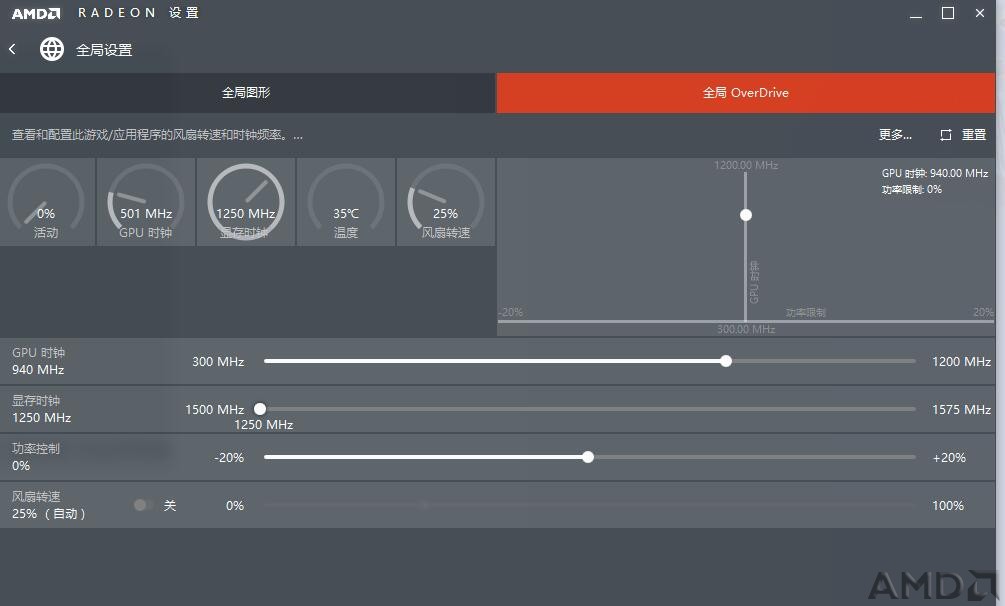Click the '1200.00 MHz' graph top label

pyautogui.click(x=746, y=165)
